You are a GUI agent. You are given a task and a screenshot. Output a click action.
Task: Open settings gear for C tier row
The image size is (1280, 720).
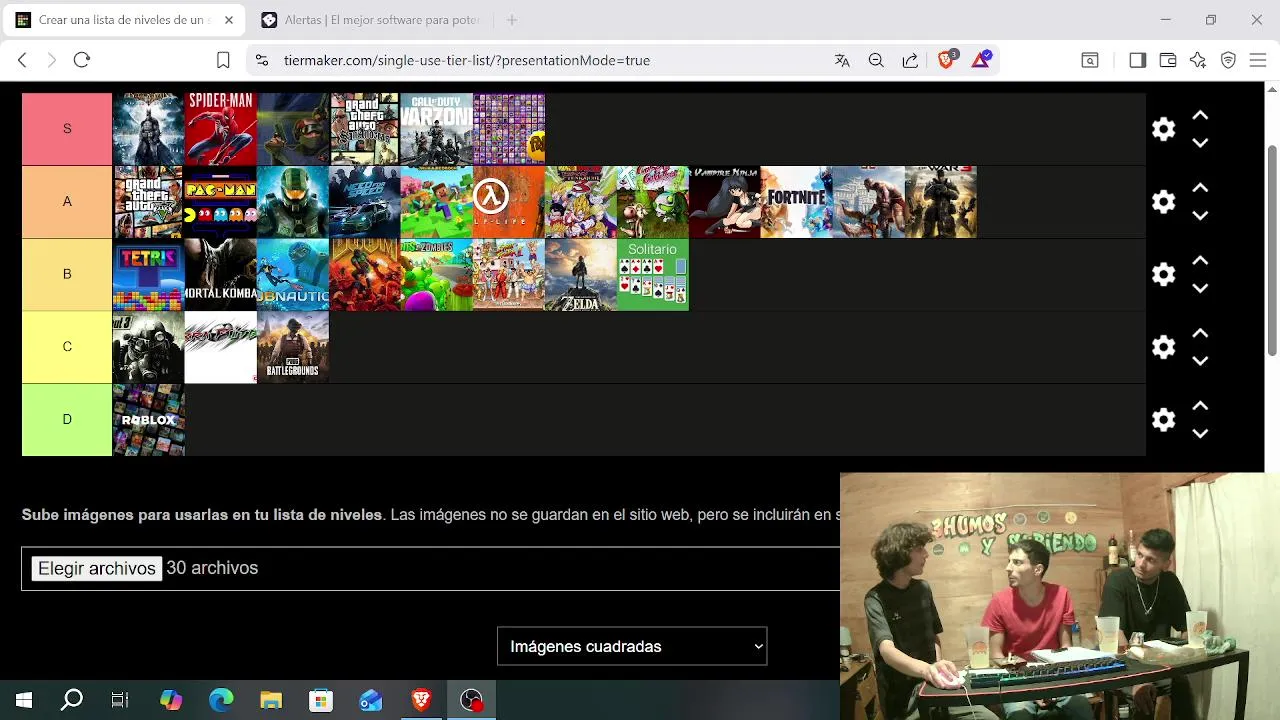point(1163,347)
